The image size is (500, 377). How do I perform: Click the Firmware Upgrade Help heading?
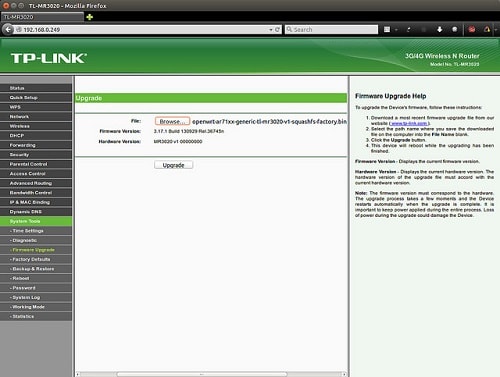click(390, 96)
